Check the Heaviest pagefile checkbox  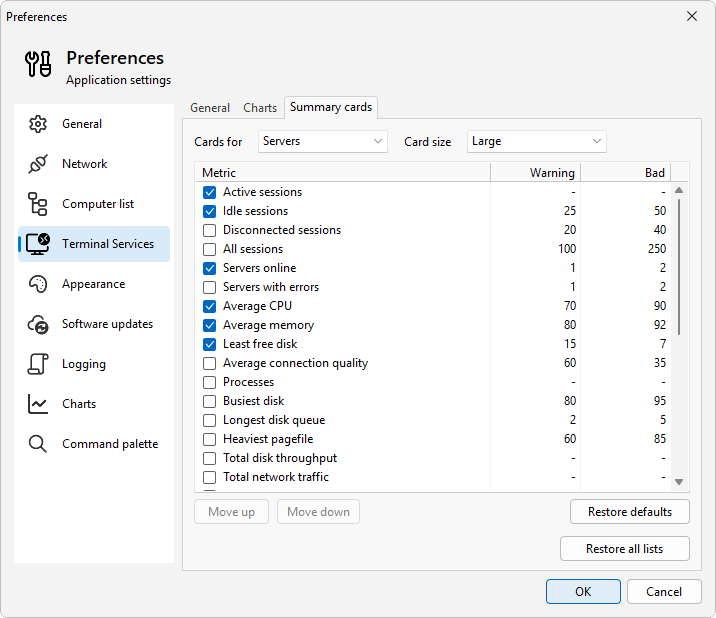coord(210,439)
